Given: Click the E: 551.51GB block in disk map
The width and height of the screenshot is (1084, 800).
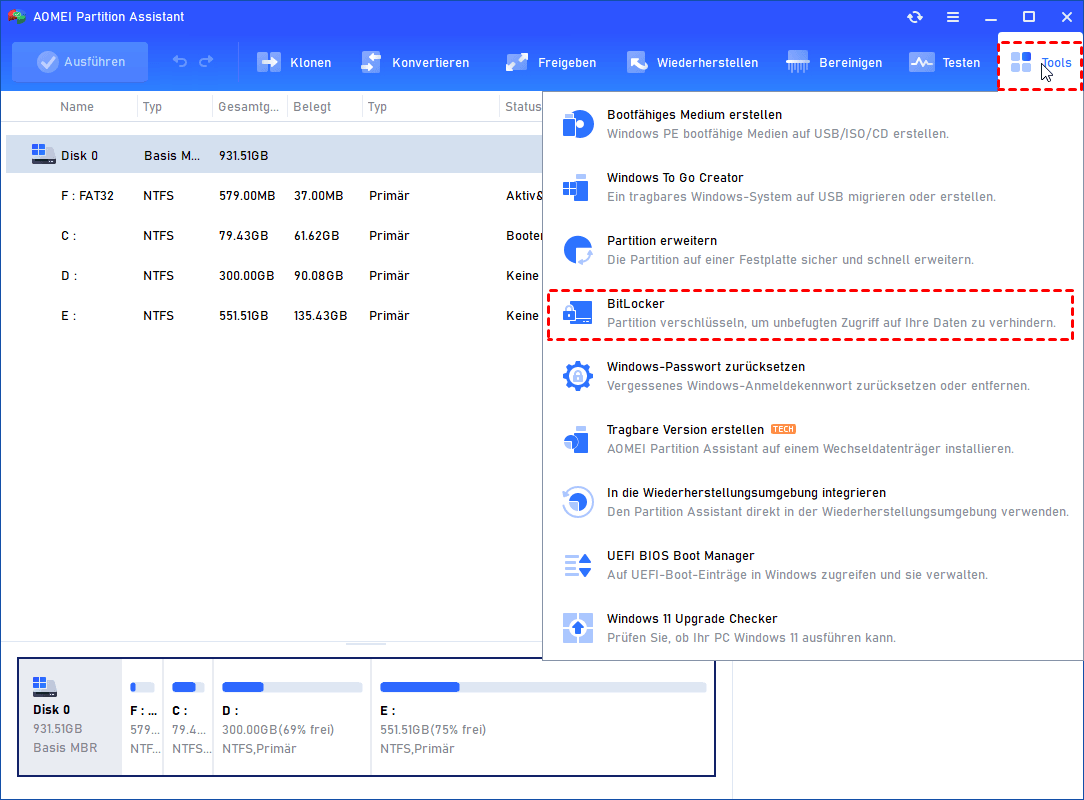Looking at the screenshot, I should (543, 716).
